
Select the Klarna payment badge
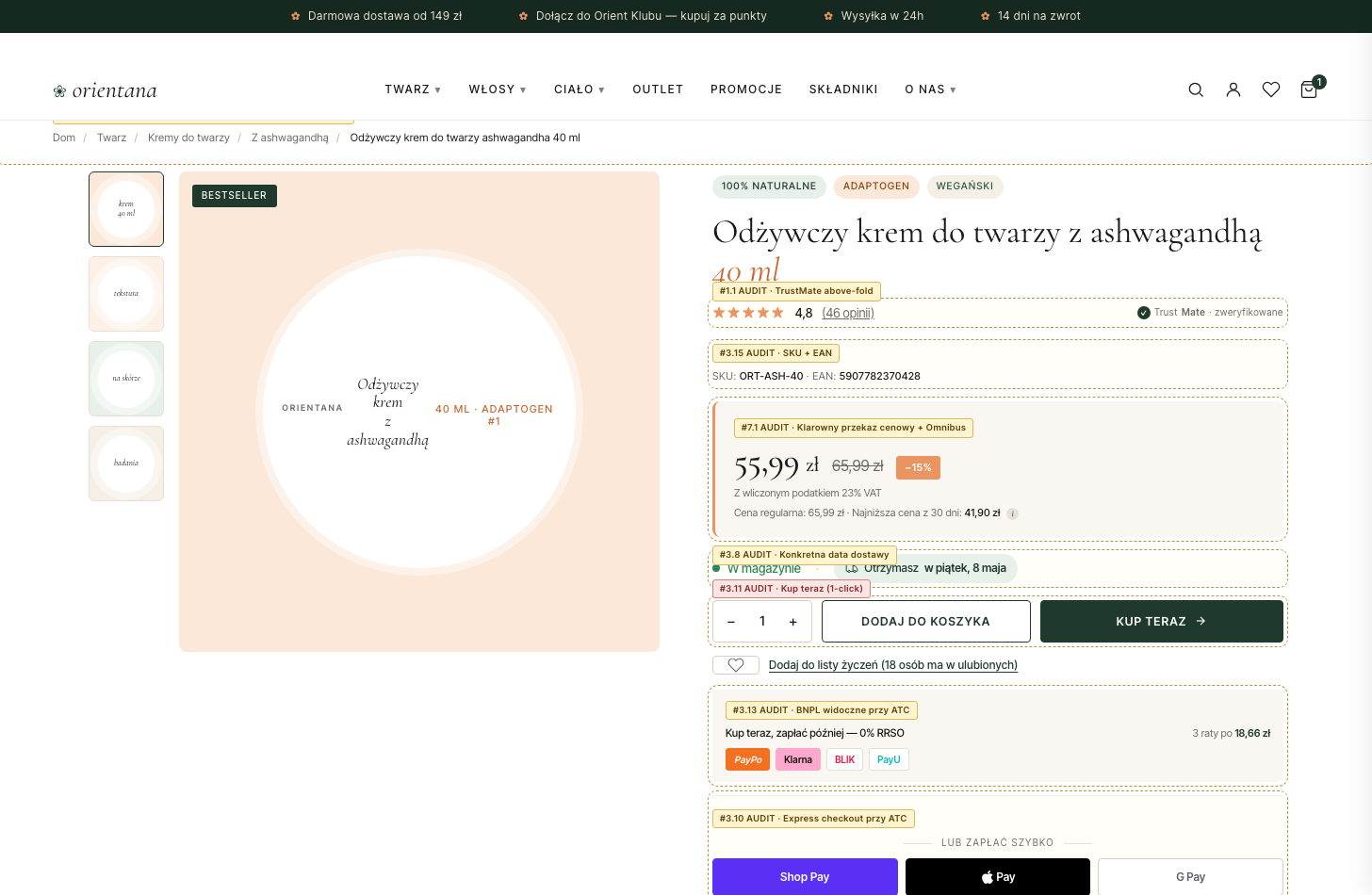(x=798, y=759)
